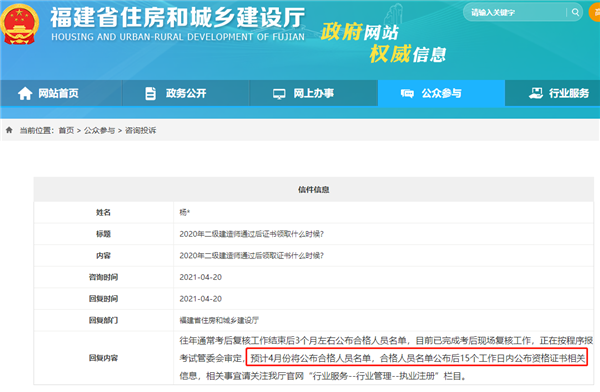This screenshot has width=600, height=392.
Task: Go to 咨询投诉 breadcrumb link
Action: point(140,131)
